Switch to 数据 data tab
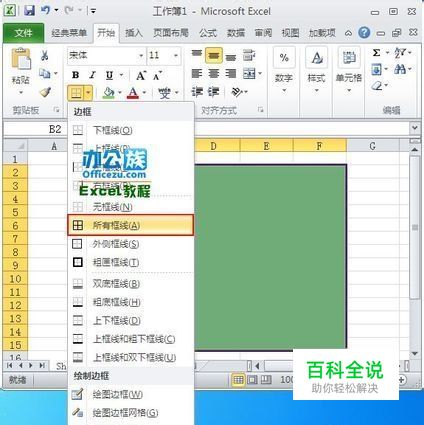Viewport: 424px width, 425px height. click(236, 33)
